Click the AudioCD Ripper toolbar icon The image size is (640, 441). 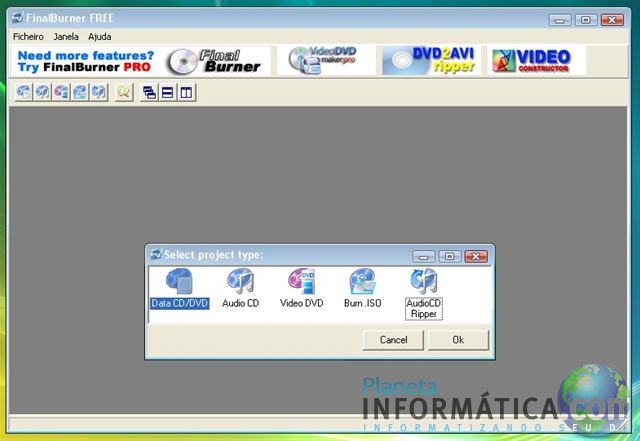98,92
